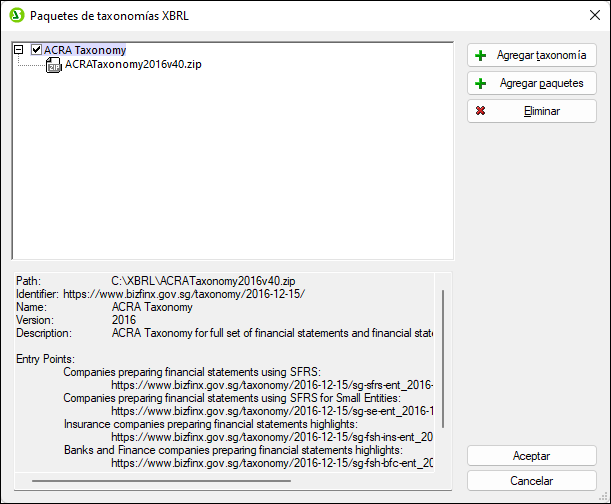Click the Identifier URL in the details pane
Image resolution: width=611 pixels, height=504 pixels.
183,295
